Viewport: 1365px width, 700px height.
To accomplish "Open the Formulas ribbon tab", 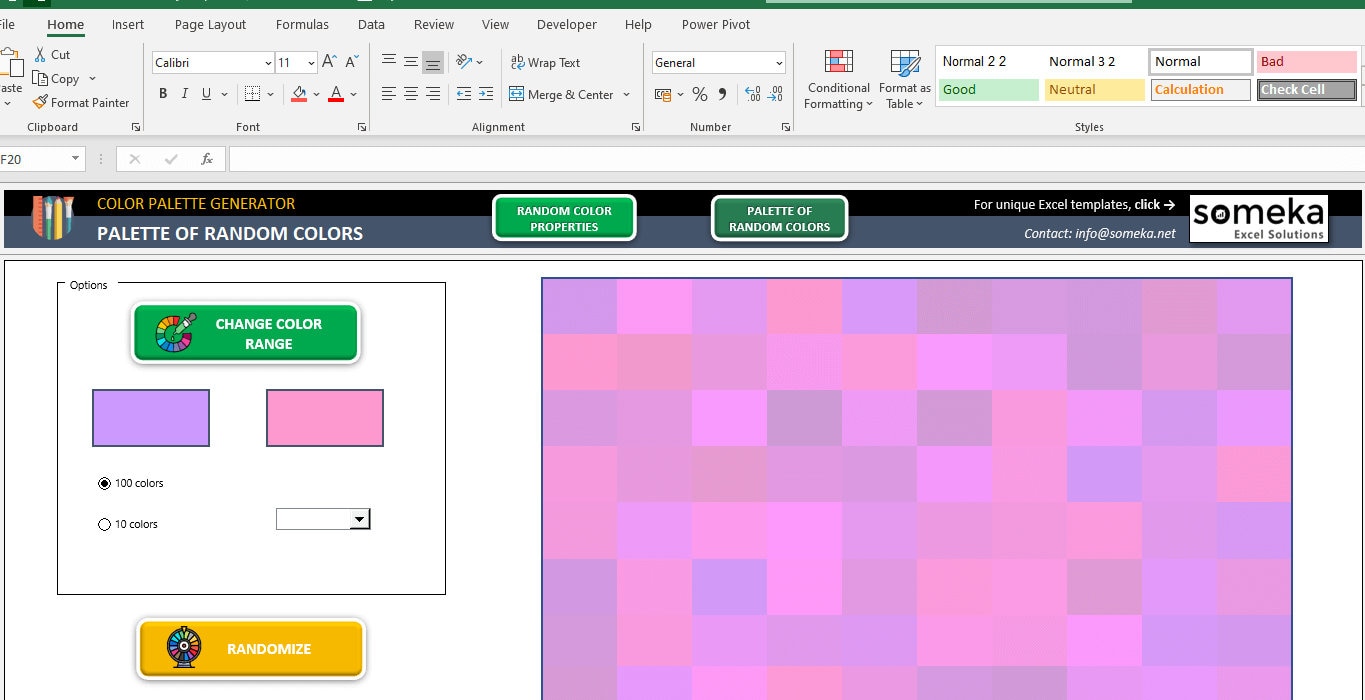I will (302, 24).
